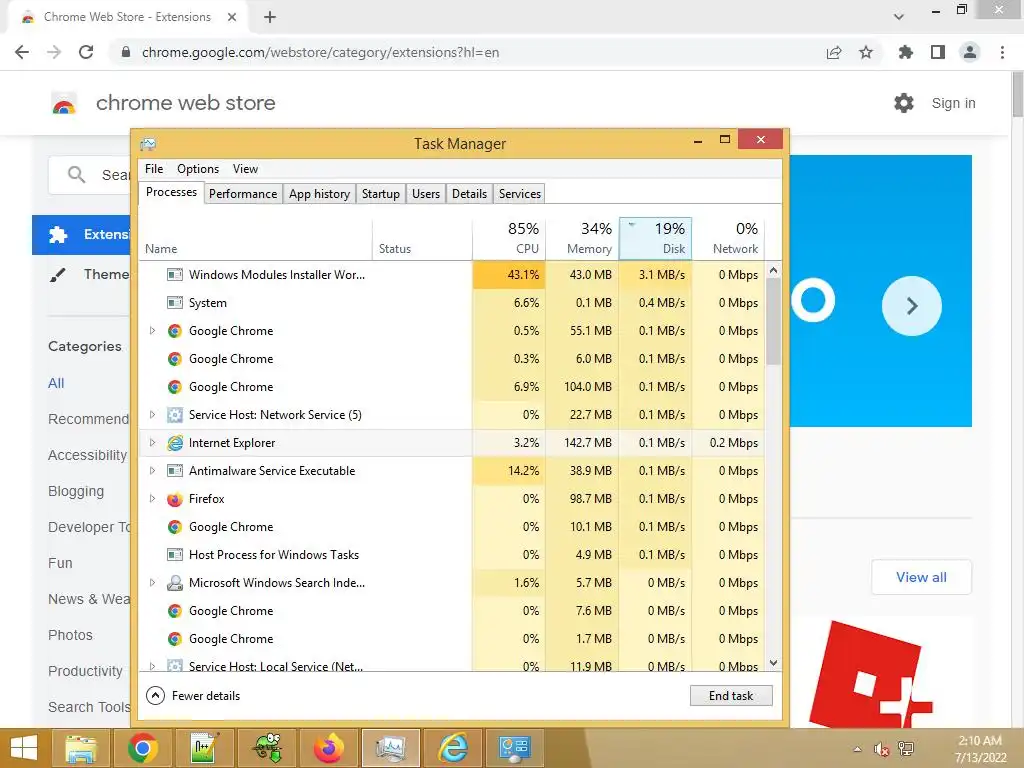This screenshot has width=1024, height=768.
Task: Open a new Chrome tab
Action: [x=270, y=17]
